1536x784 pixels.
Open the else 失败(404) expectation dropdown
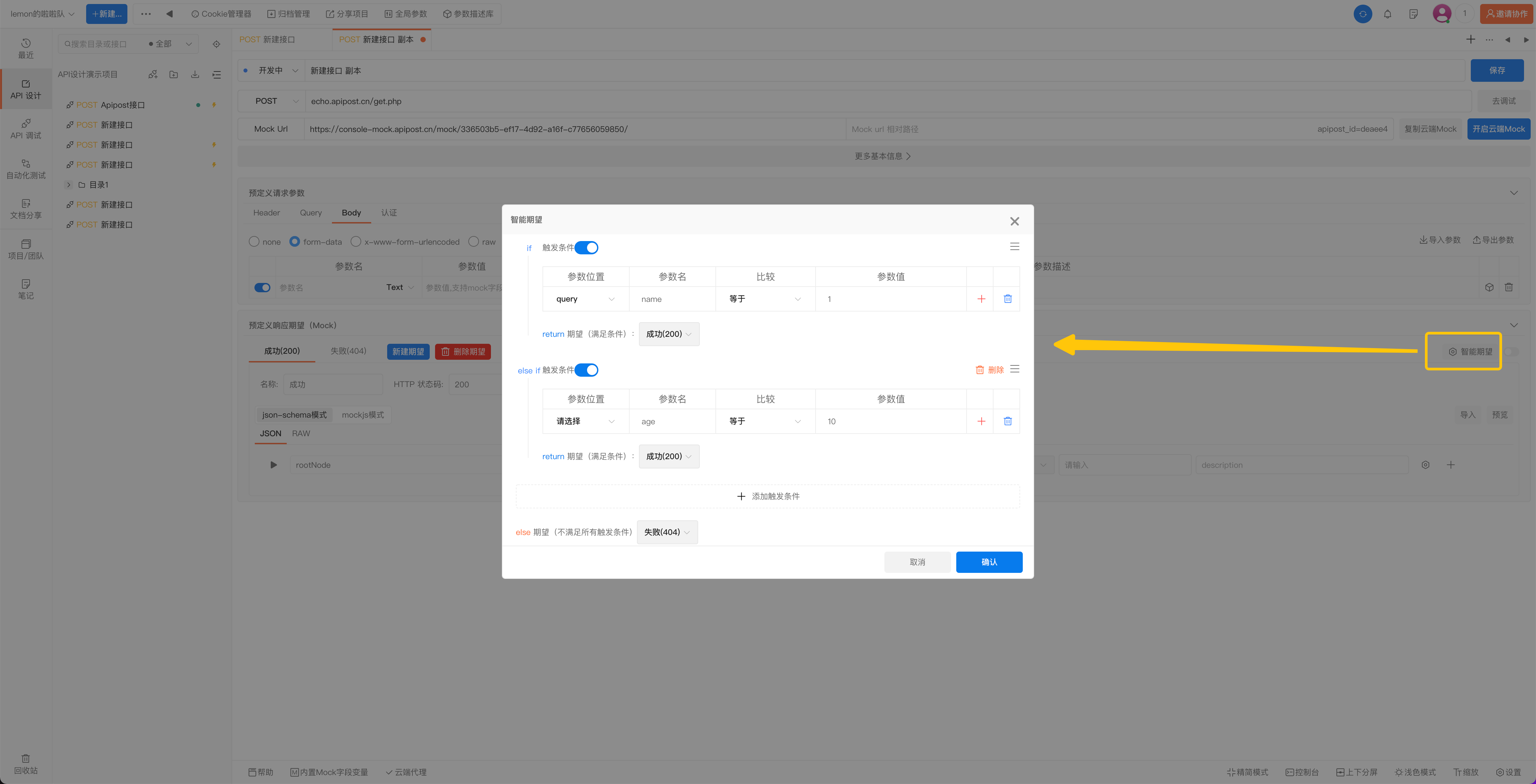coord(667,532)
